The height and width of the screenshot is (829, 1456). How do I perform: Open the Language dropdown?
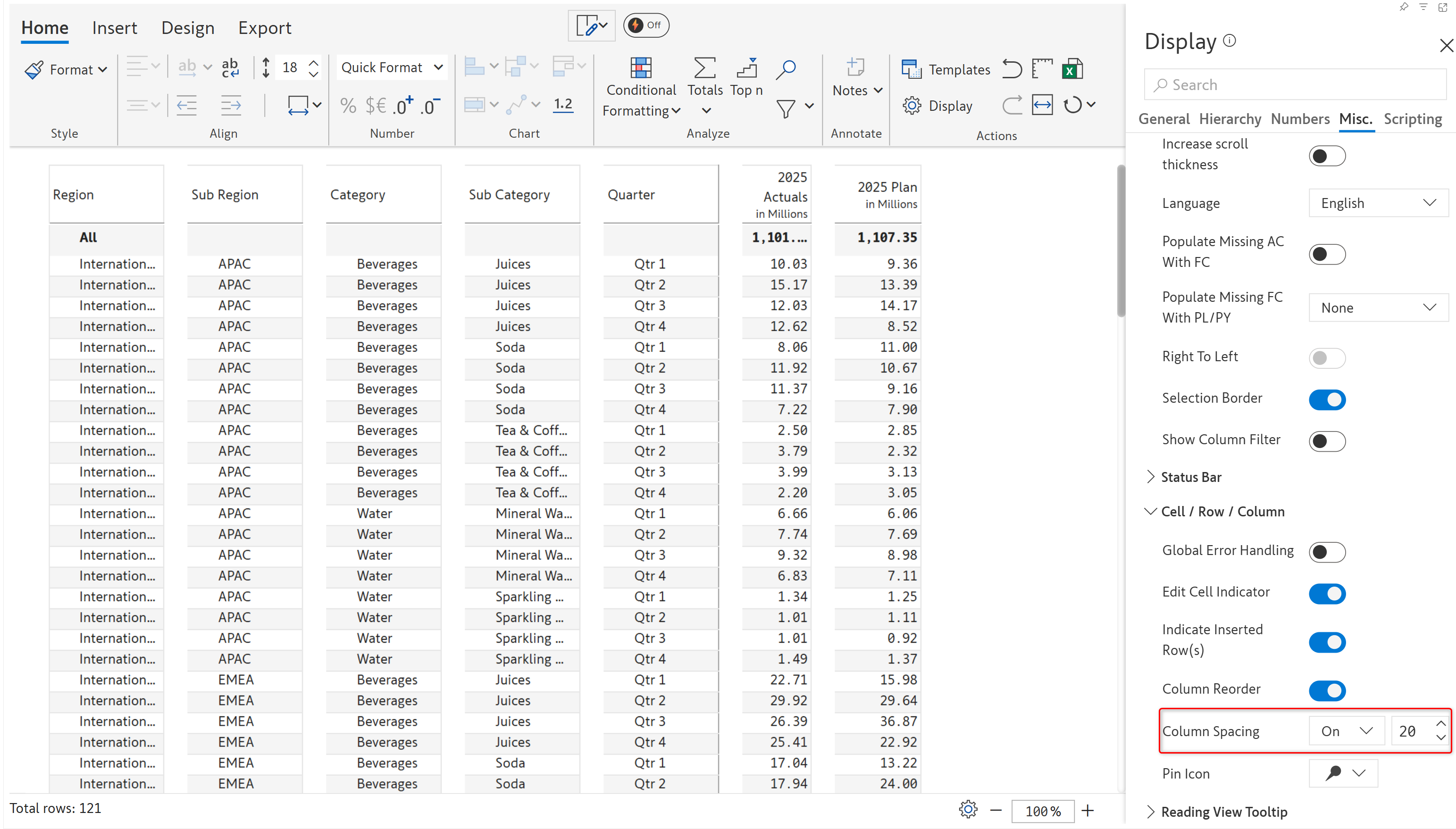[1378, 203]
